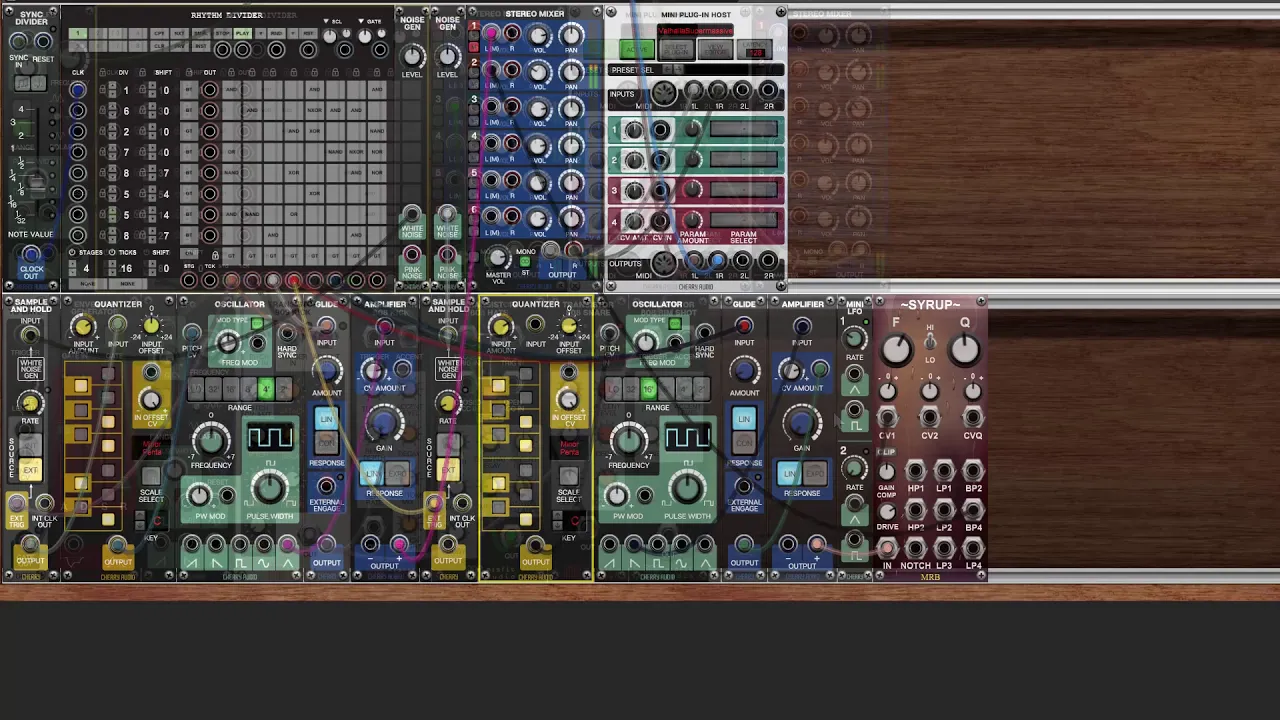1280x720 pixels.
Task: Click Syrup Q resonance knob
Action: click(964, 349)
